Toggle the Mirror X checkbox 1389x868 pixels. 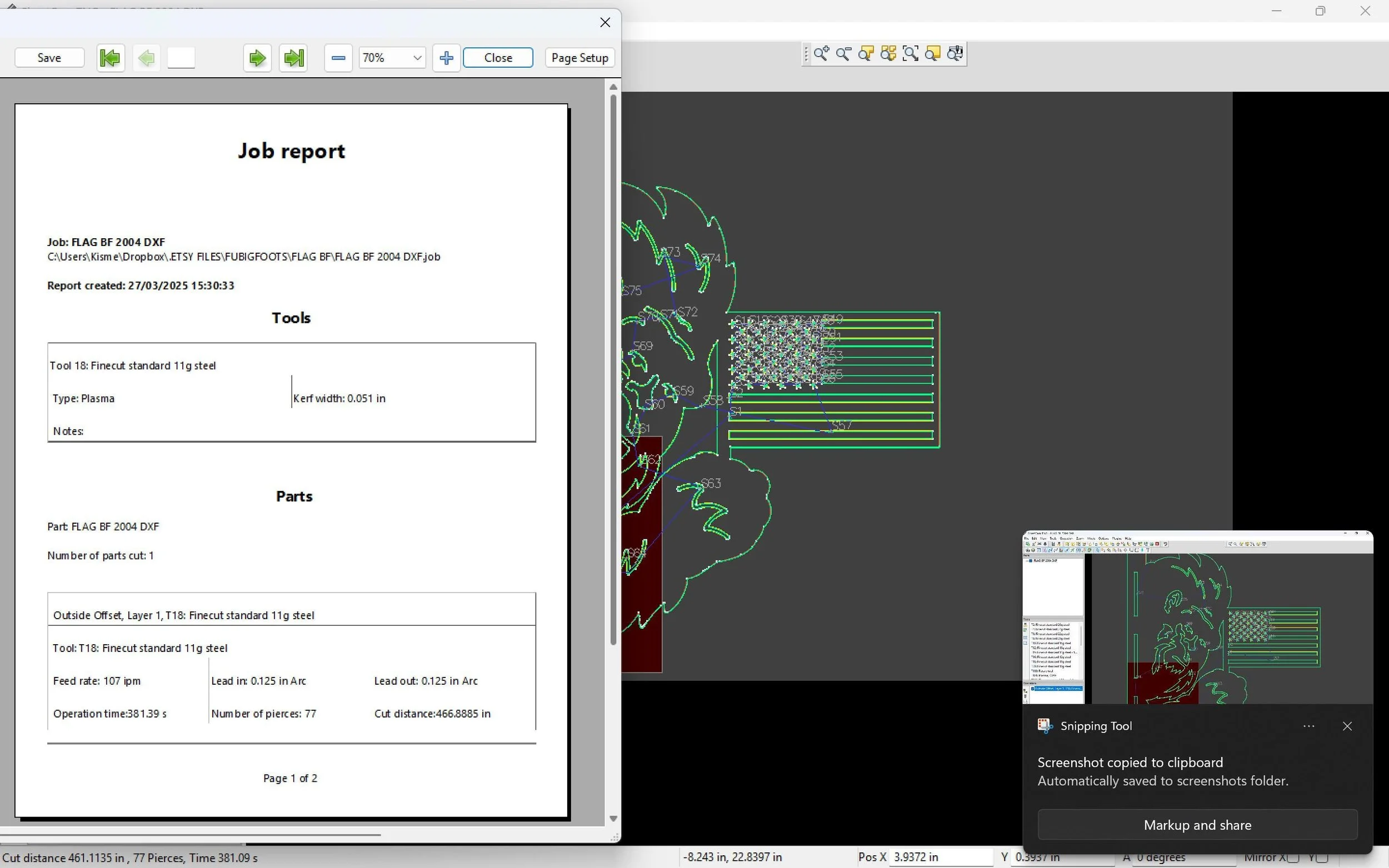[1292, 857]
